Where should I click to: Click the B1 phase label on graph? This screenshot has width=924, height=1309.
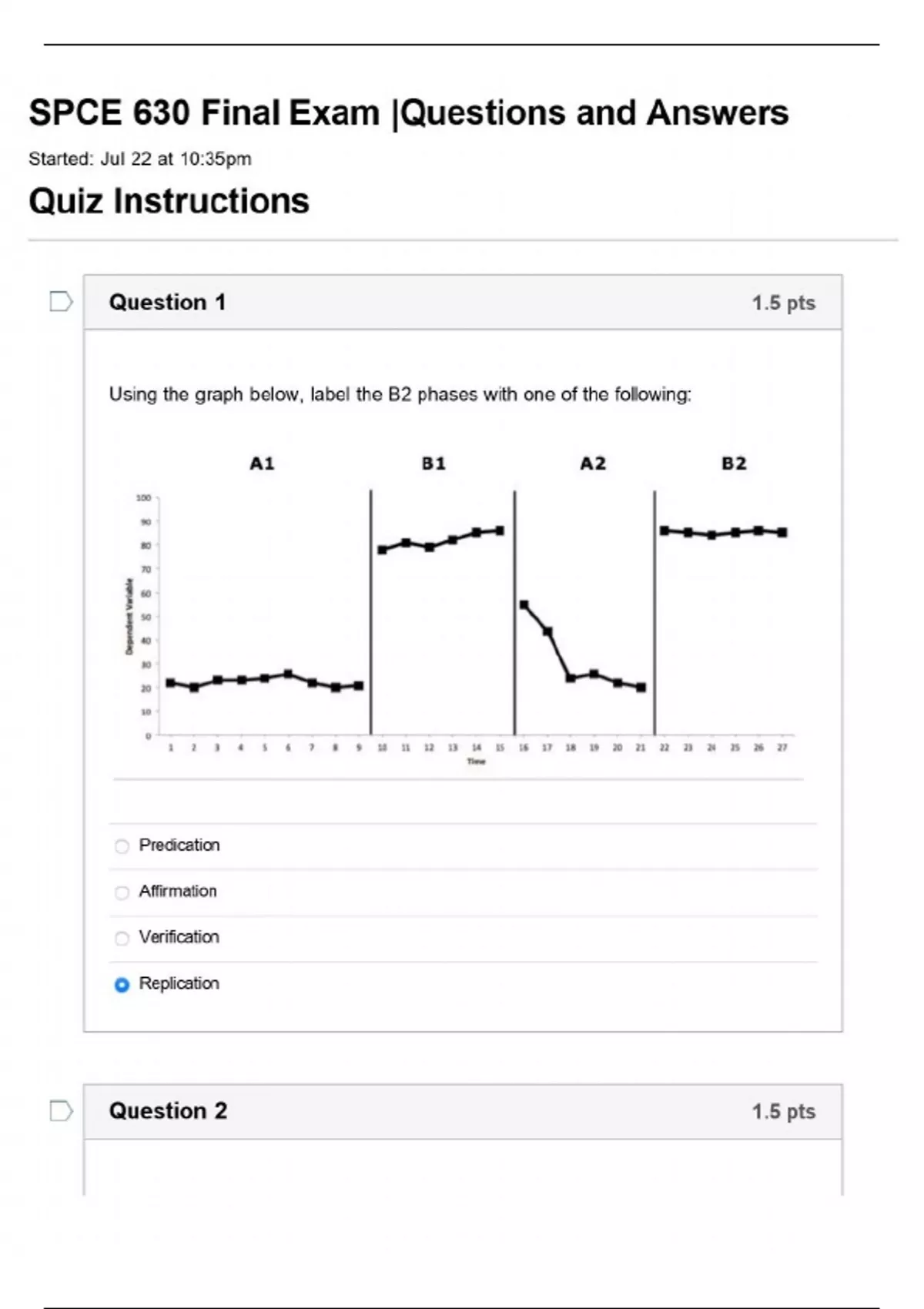(434, 464)
